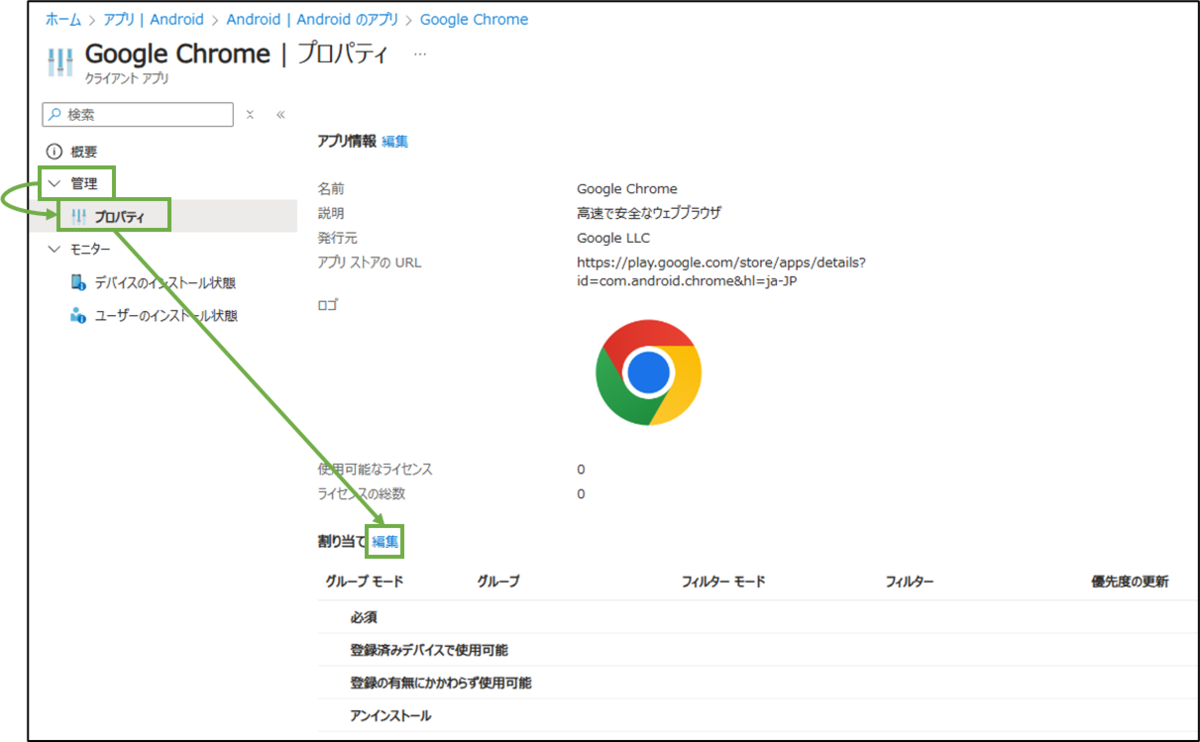The height and width of the screenshot is (742, 1200).
Task: Collapse the モニター section chevron
Action: (54, 249)
